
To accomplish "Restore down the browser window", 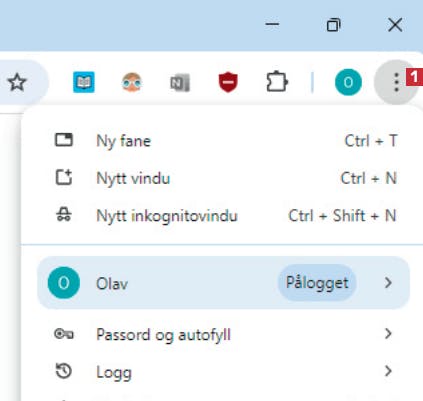I will (333, 25).
